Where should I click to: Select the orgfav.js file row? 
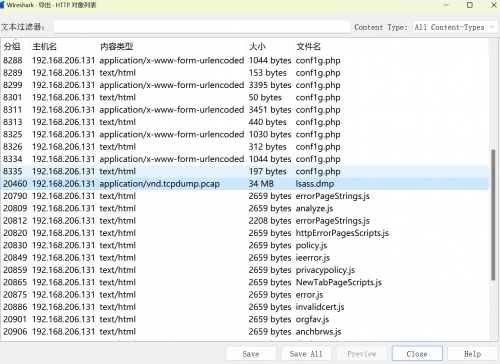245,319
